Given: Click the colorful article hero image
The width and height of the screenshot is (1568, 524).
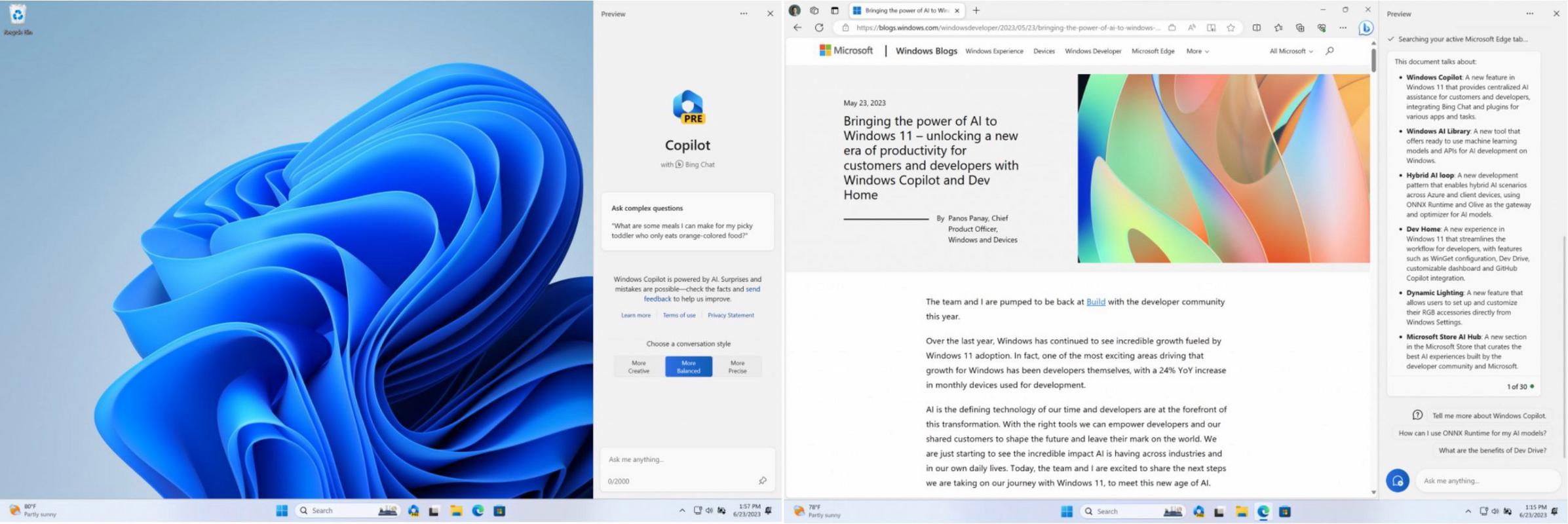Looking at the screenshot, I should (1223, 168).
